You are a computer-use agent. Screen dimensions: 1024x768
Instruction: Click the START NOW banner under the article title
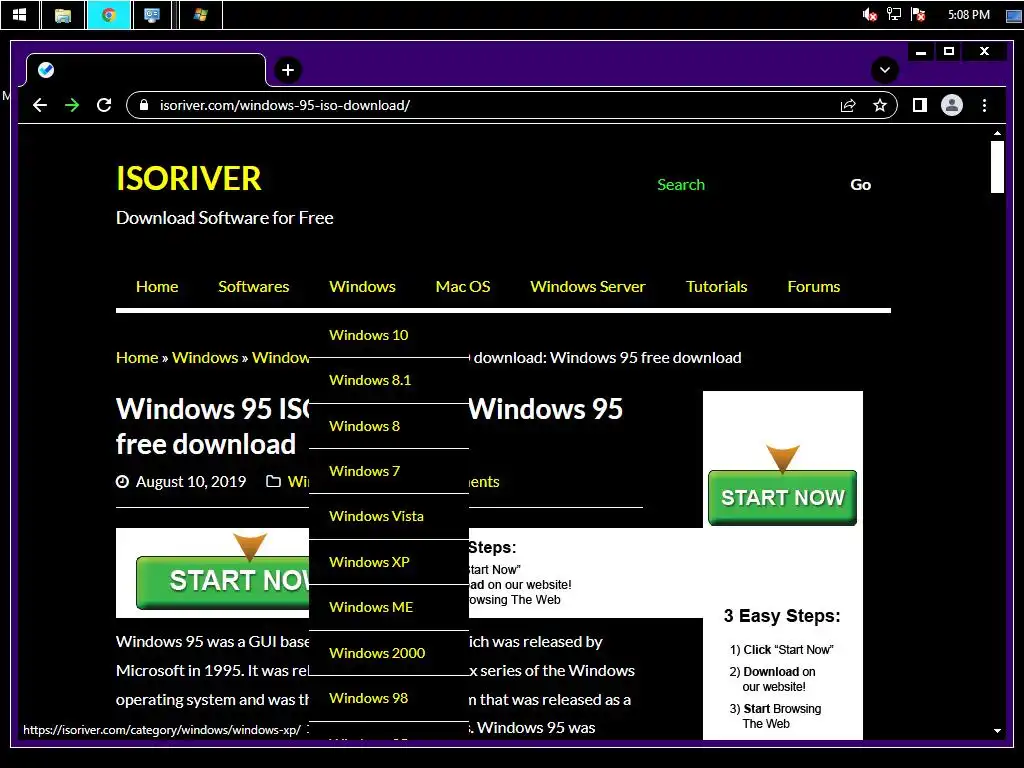[223, 581]
